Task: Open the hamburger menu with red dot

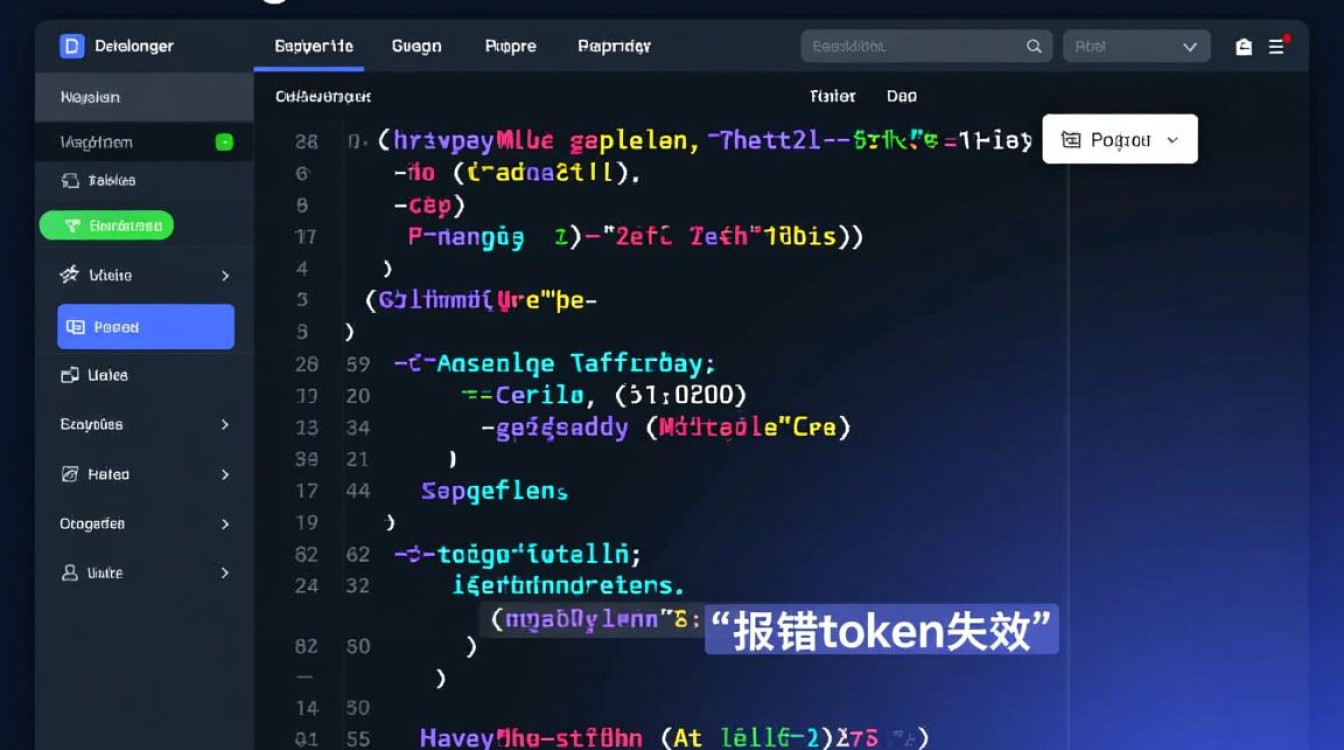Action: 1278,46
